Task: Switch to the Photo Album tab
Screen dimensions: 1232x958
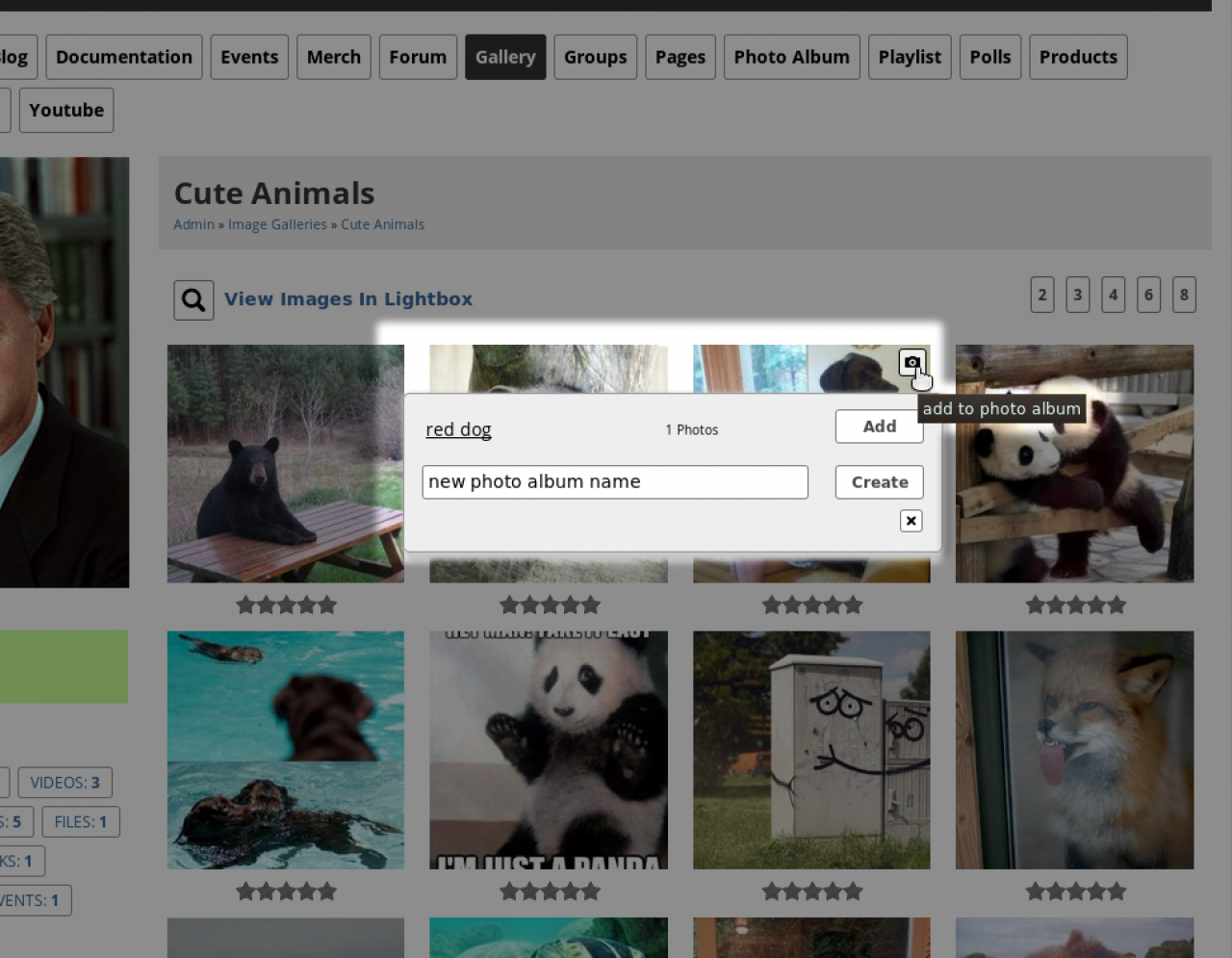Action: [x=791, y=57]
